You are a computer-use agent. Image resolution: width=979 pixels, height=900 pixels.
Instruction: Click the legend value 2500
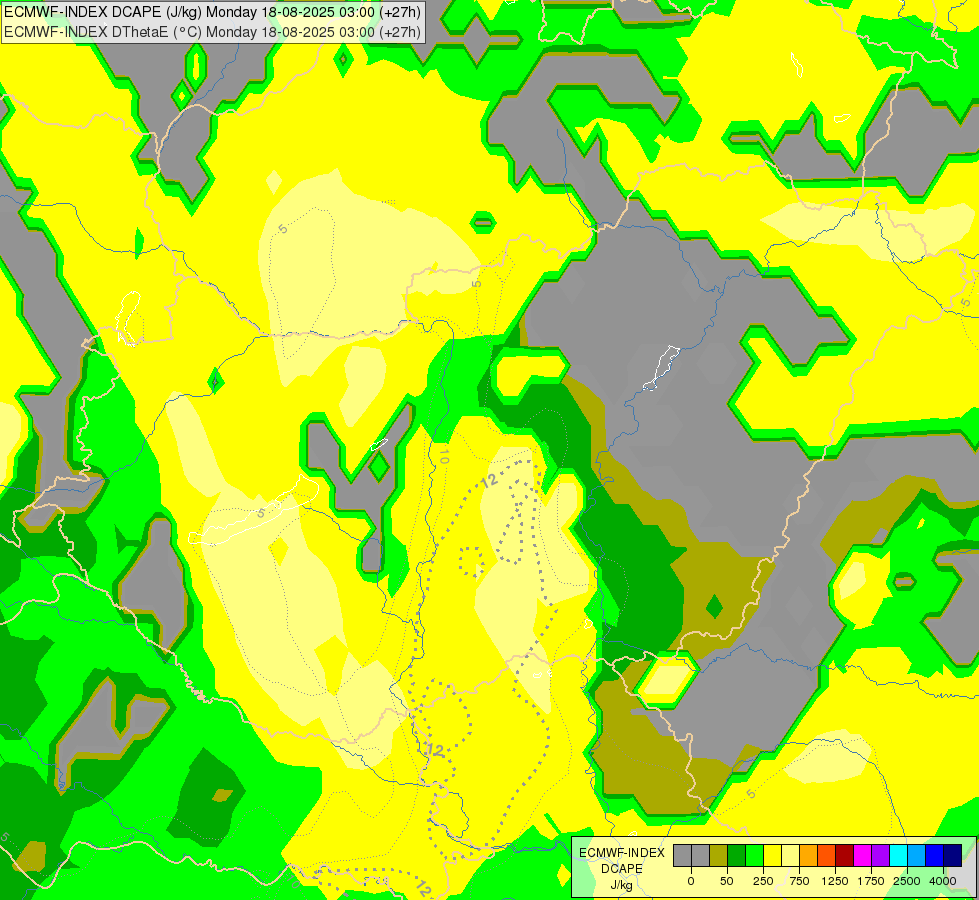pyautogui.click(x=907, y=881)
